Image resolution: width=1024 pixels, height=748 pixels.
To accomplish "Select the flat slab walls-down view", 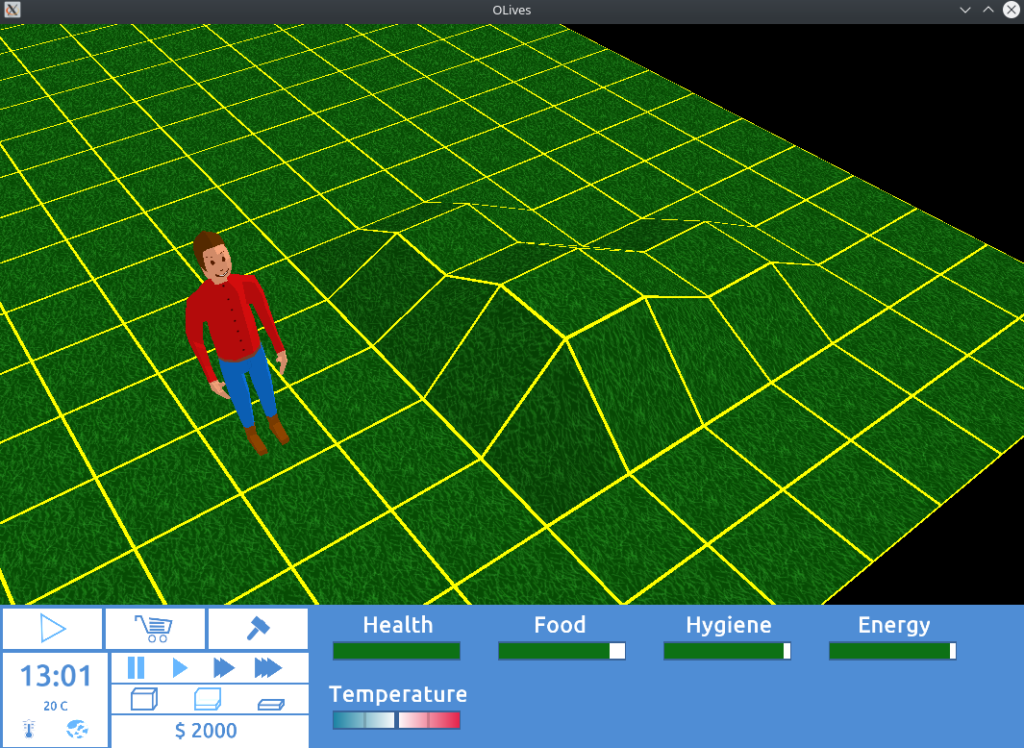I will 271,704.
